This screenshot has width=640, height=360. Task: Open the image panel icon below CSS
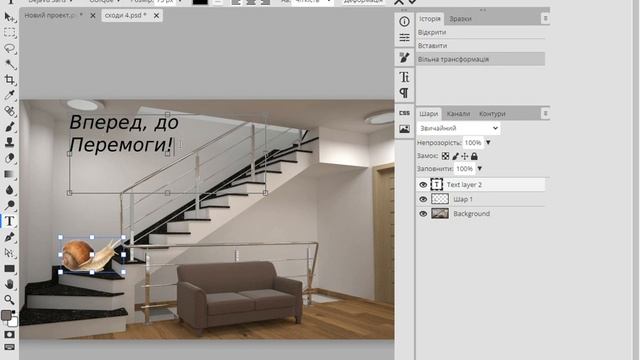[404, 129]
